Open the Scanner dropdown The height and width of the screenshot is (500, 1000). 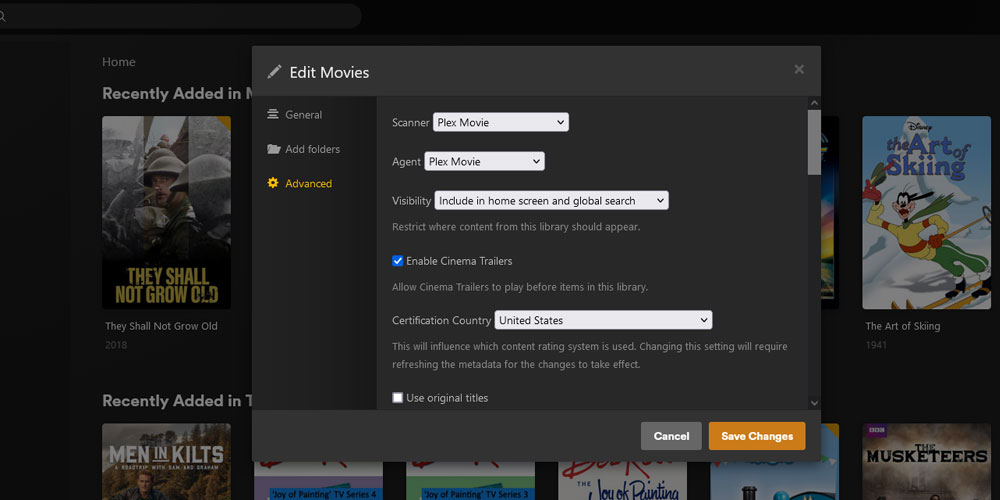coord(501,122)
